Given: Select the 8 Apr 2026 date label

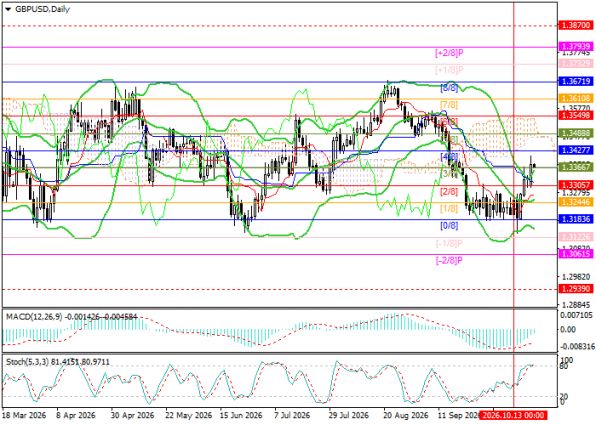Looking at the screenshot, I should point(76,415).
